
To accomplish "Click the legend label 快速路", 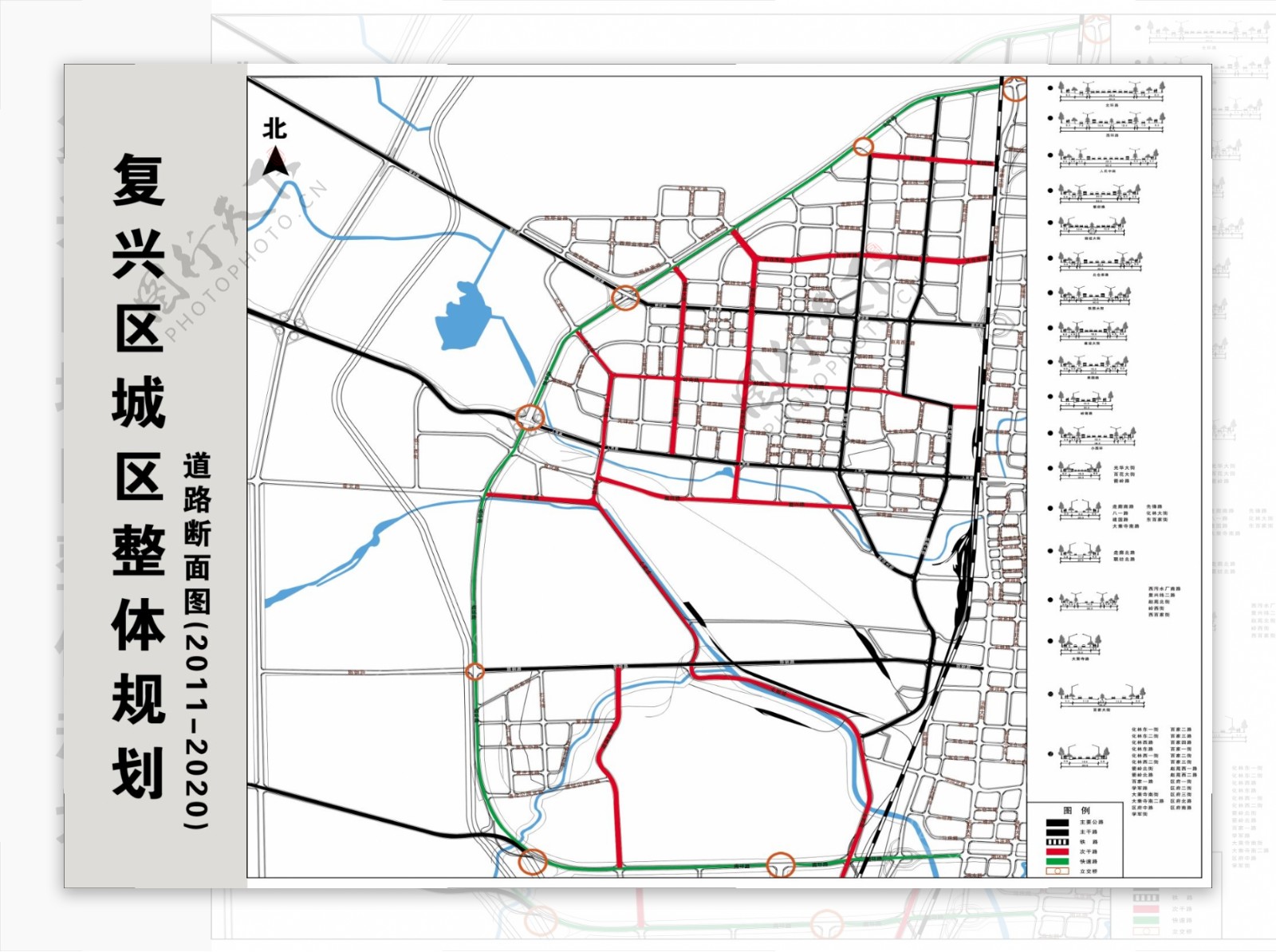I will point(1089,861).
